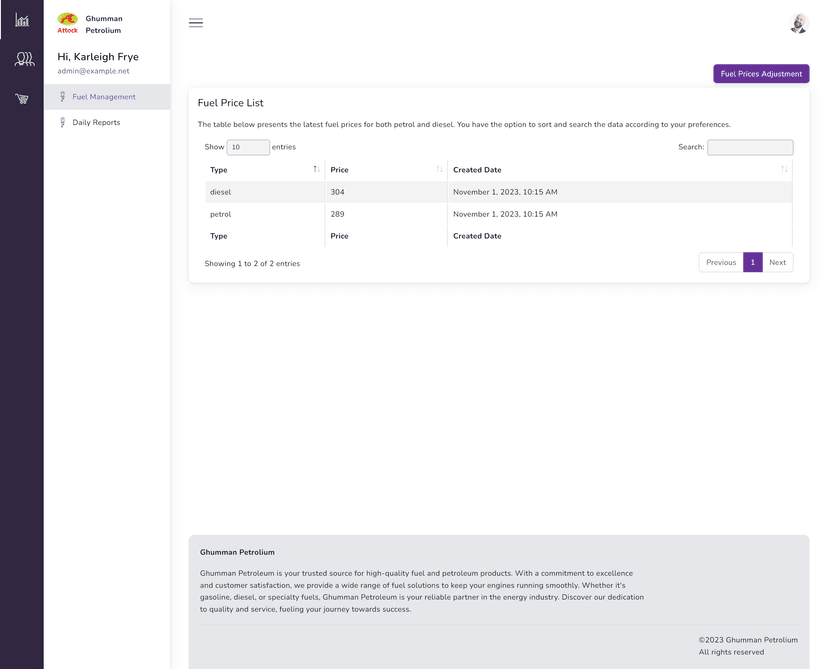Open the users section from the sidebar
The height and width of the screenshot is (669, 828).
(21, 58)
